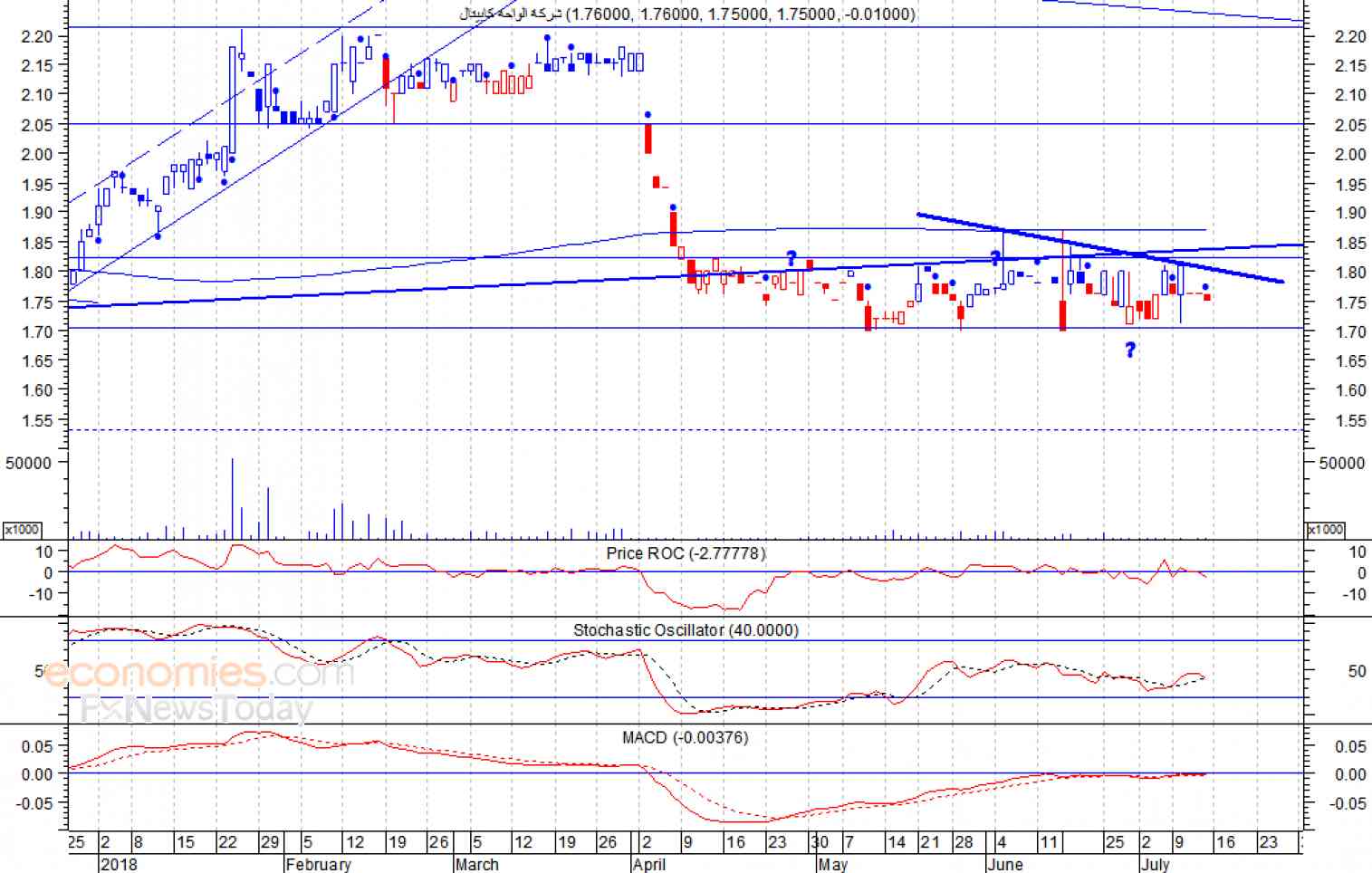Click the 2.05 price label on right axis

pyautogui.click(x=1350, y=125)
